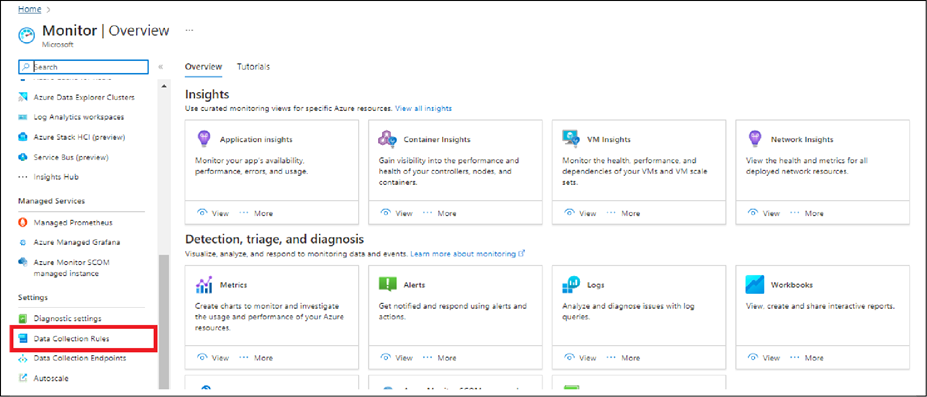Image resolution: width=927 pixels, height=397 pixels.
Task: Click the sidebar Search input field
Action: 83,67
